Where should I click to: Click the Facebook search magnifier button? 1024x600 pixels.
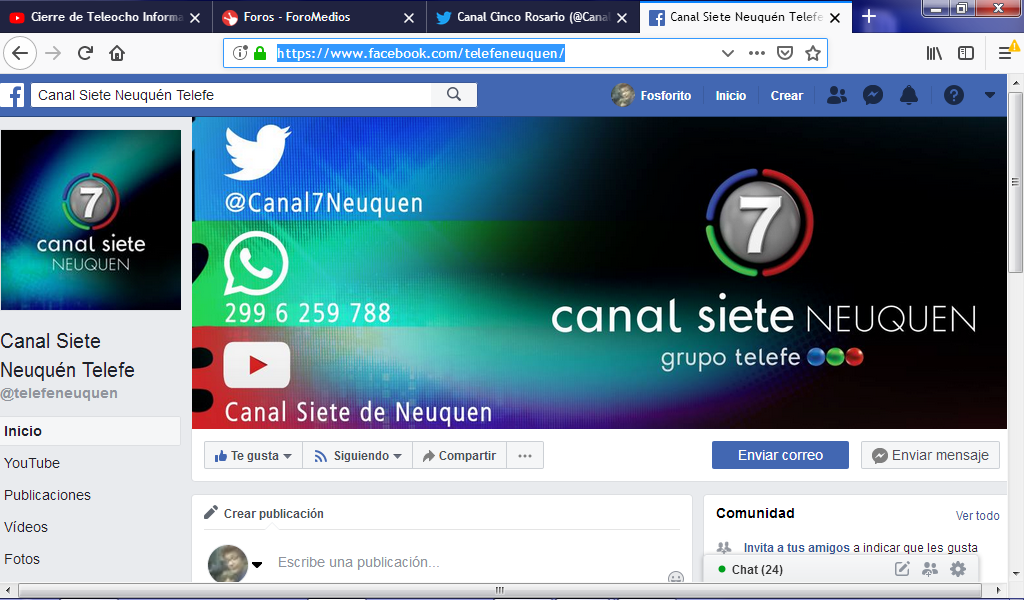click(454, 95)
